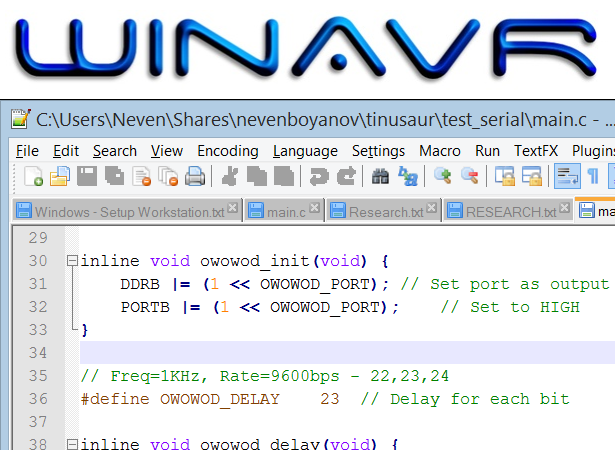Paste clipboard from the toolbar
The width and height of the screenshot is (615, 450).
(284, 176)
